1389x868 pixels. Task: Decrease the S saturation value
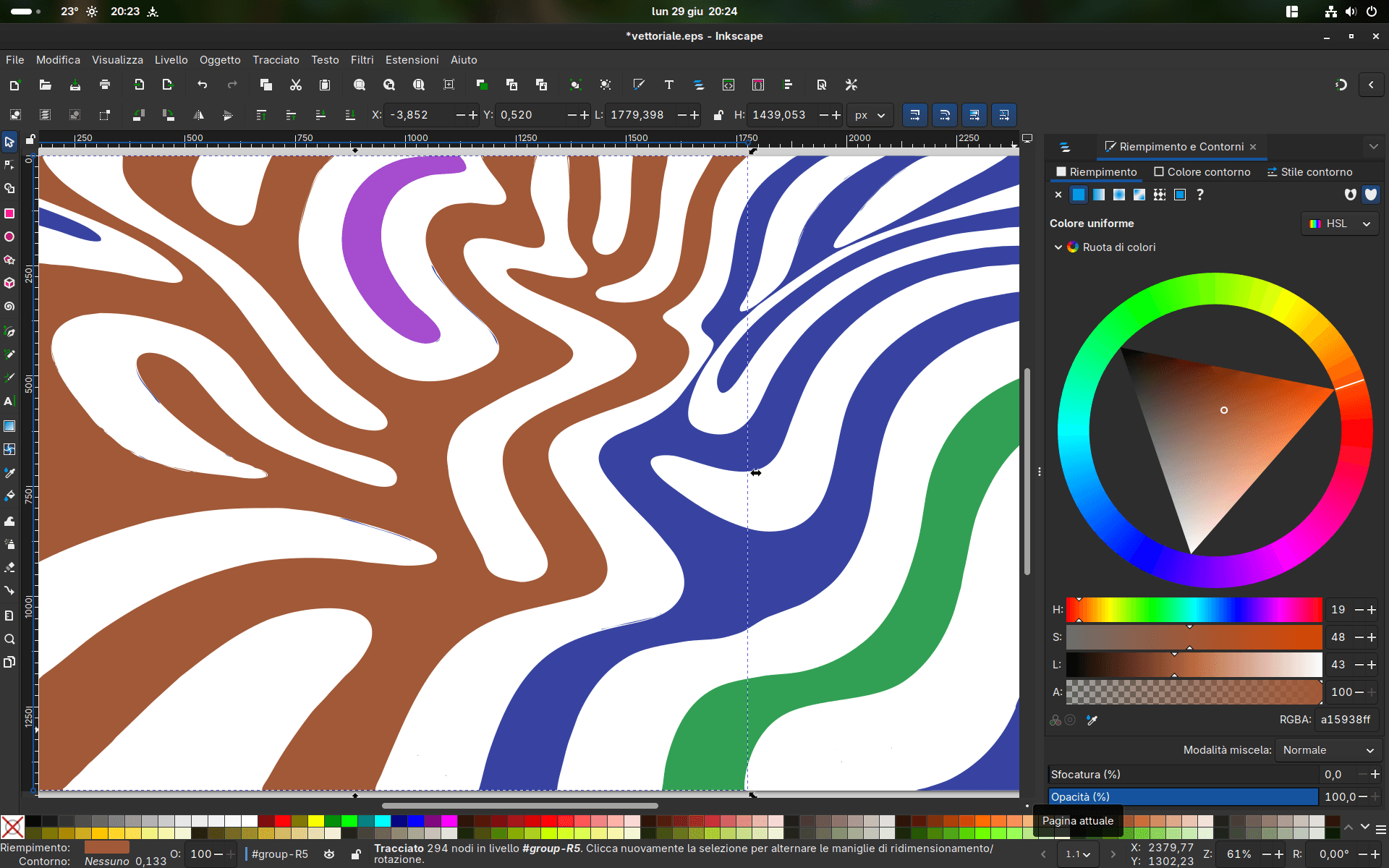coord(1359,637)
